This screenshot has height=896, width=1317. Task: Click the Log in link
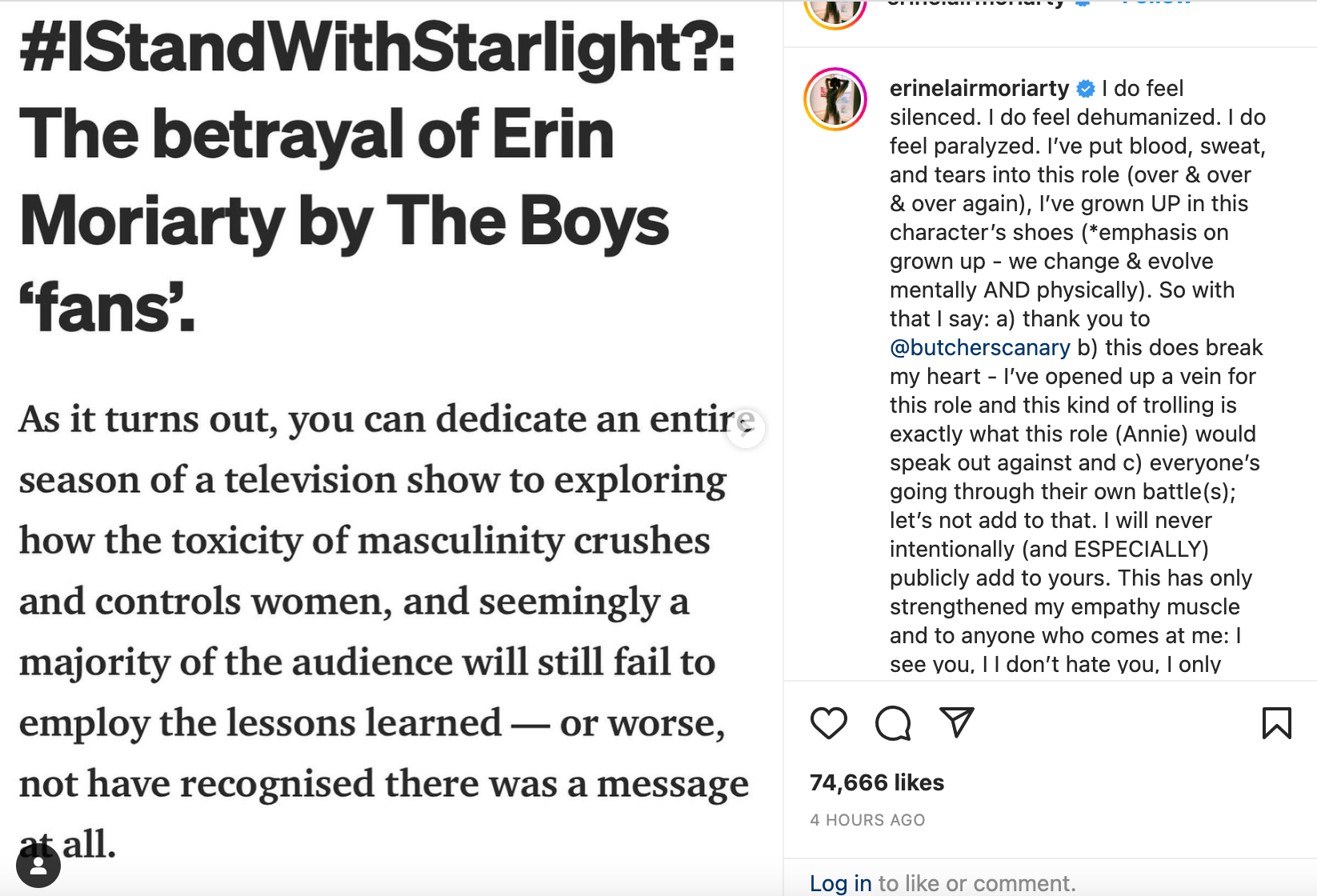[840, 882]
